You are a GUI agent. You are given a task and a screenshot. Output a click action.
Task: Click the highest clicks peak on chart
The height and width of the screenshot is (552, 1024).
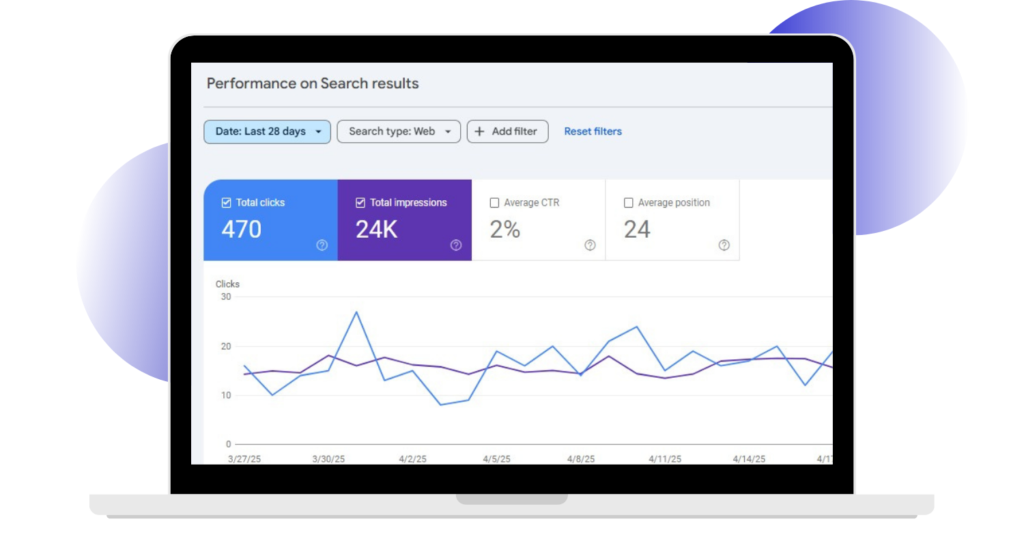tap(357, 312)
